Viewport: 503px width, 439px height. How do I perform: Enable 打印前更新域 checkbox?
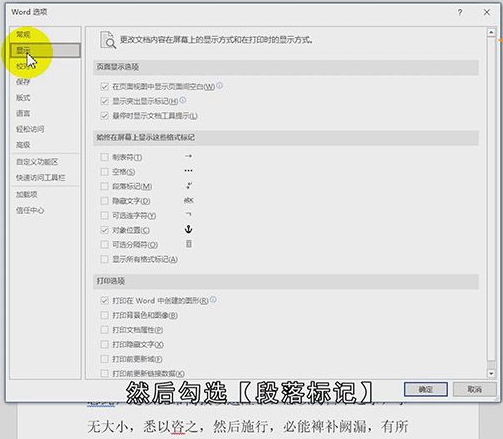click(104, 359)
